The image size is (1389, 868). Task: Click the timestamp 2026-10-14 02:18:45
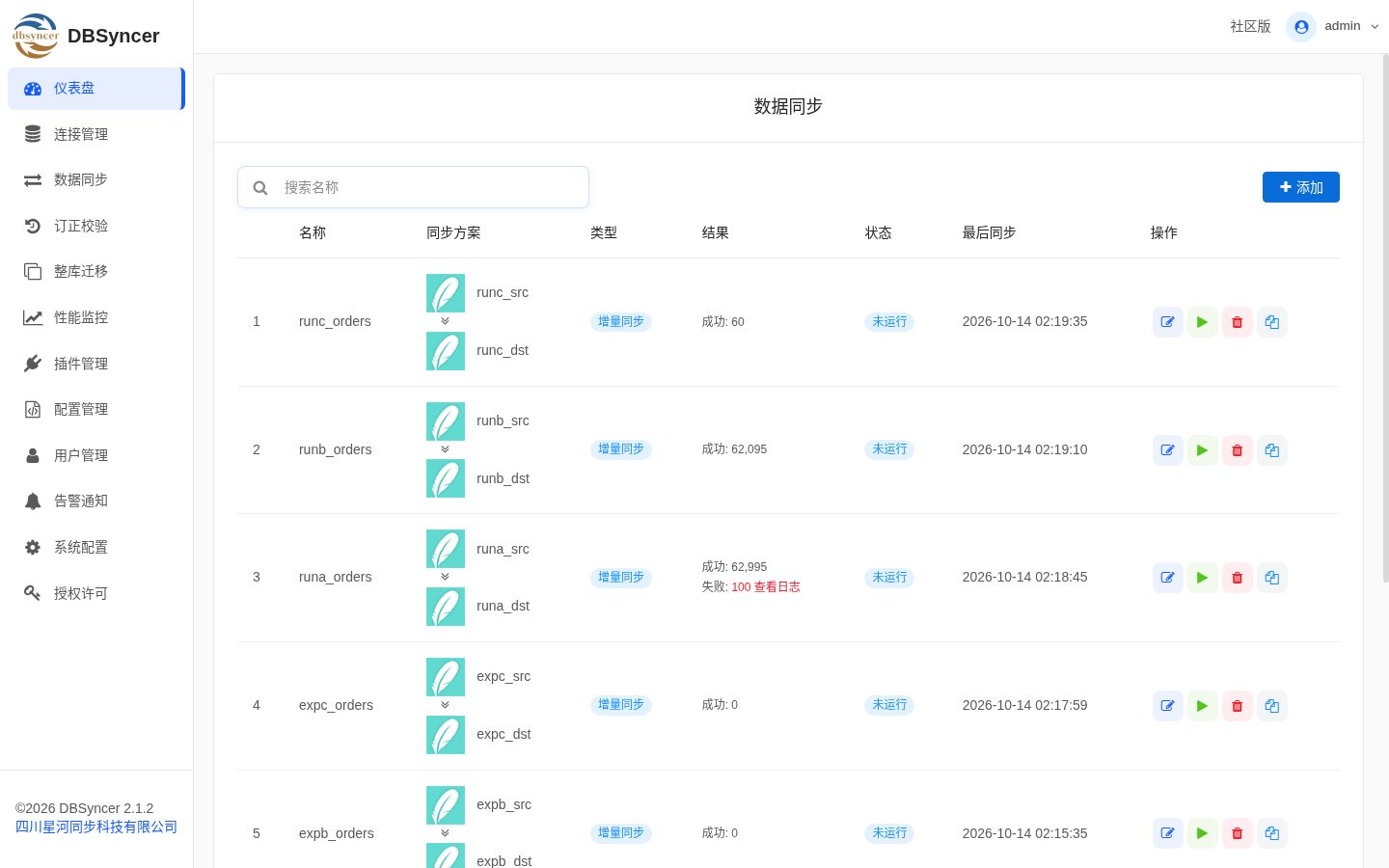1024,577
